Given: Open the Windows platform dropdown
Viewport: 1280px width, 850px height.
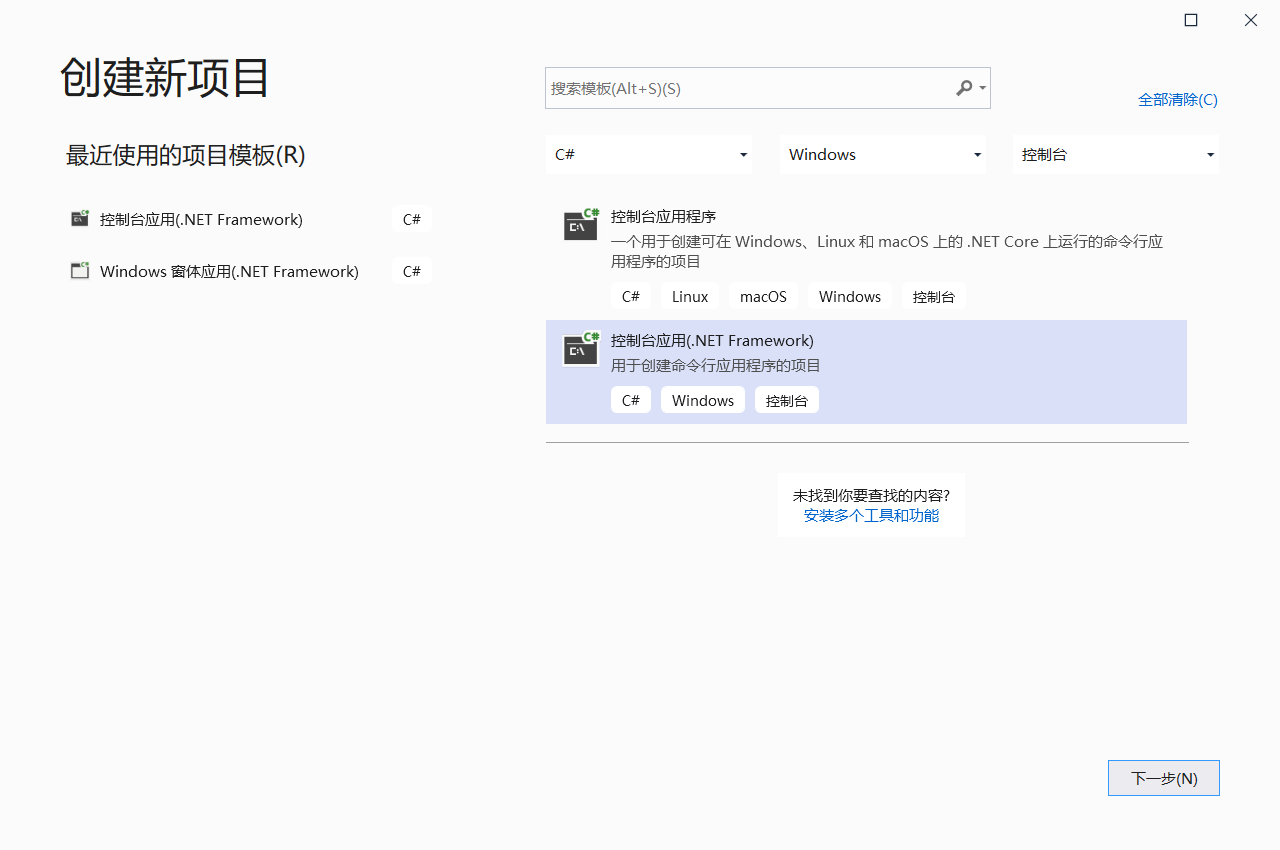Looking at the screenshot, I should point(883,154).
